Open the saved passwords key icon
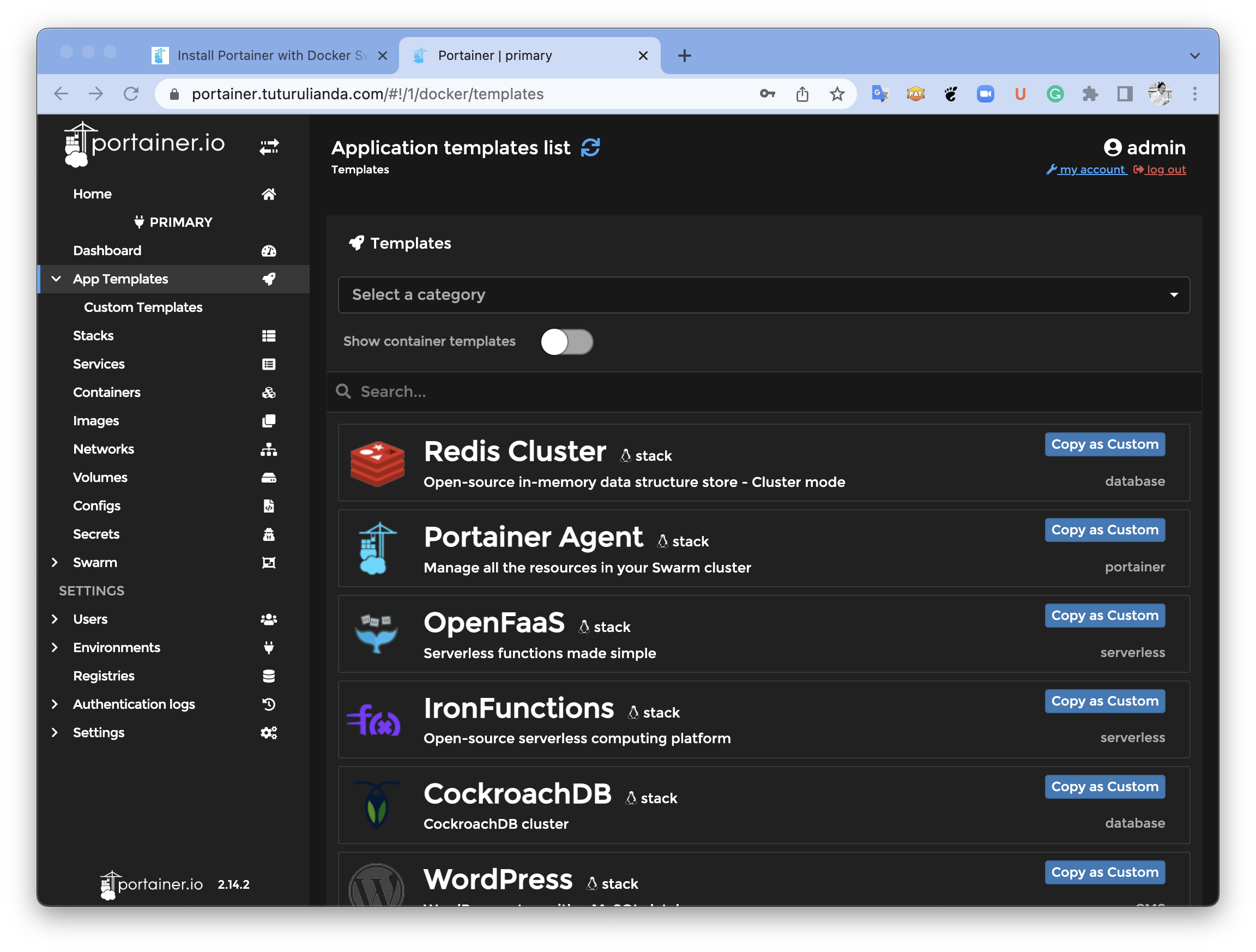Viewport: 1256px width, 952px height. 767,94
